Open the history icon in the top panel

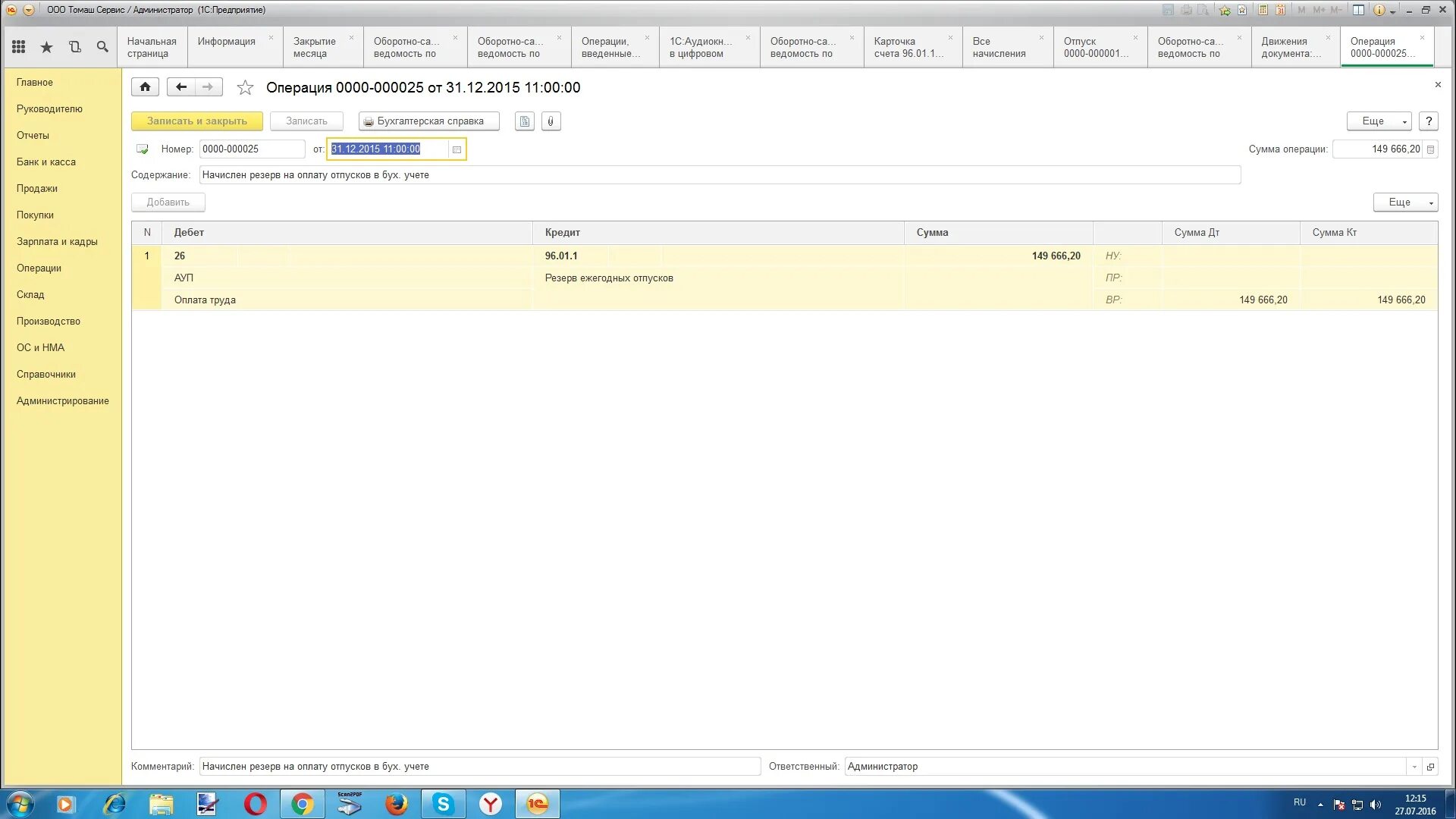point(74,47)
